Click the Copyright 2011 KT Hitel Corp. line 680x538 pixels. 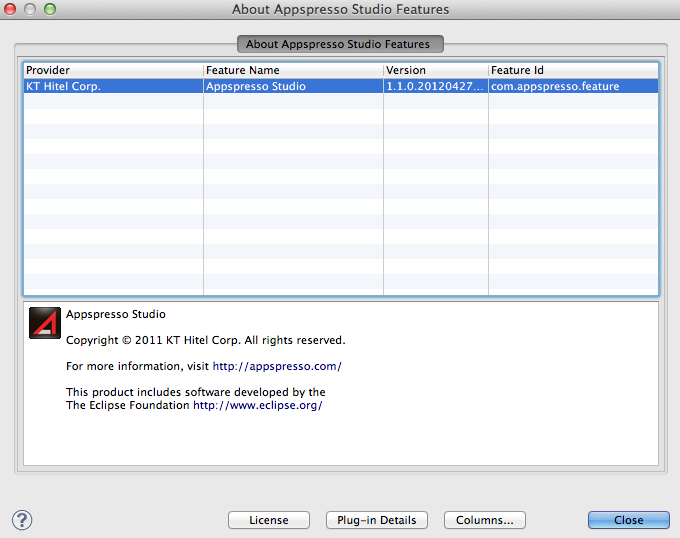(206, 340)
